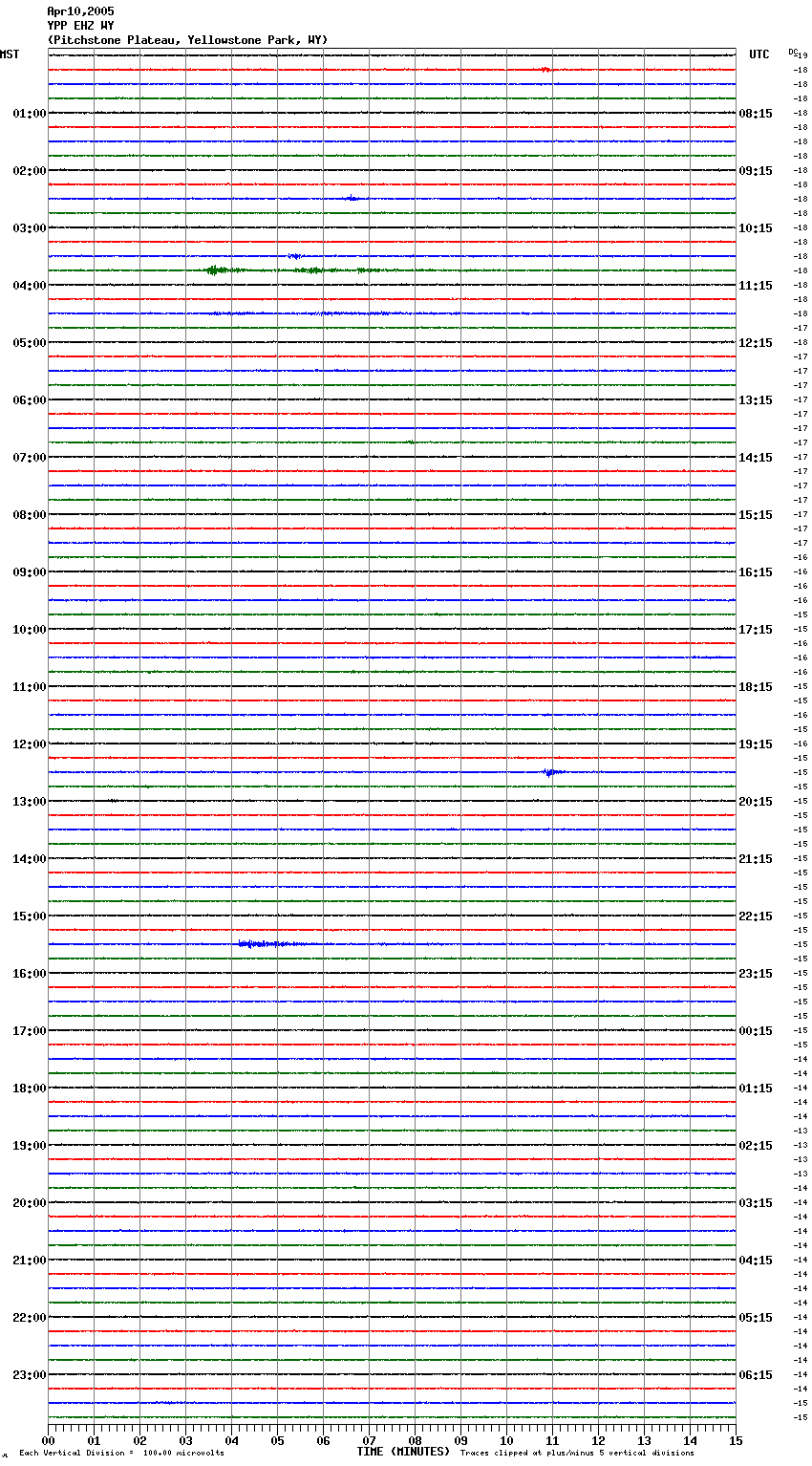Screen dimensions: 812x1466
Task: Click the MST time zone header
Action: (x=10, y=54)
